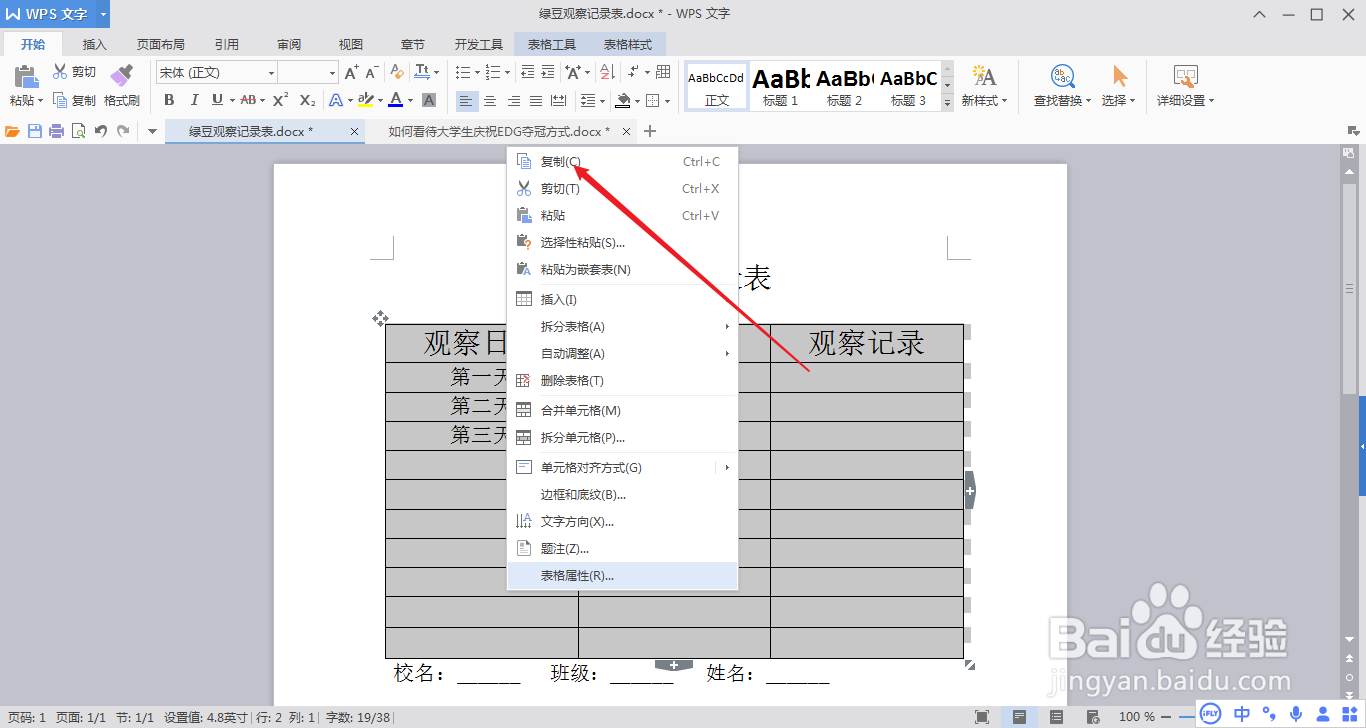This screenshot has width=1366, height=728.
Task: Switch to full screen view in status bar
Action: click(982, 716)
